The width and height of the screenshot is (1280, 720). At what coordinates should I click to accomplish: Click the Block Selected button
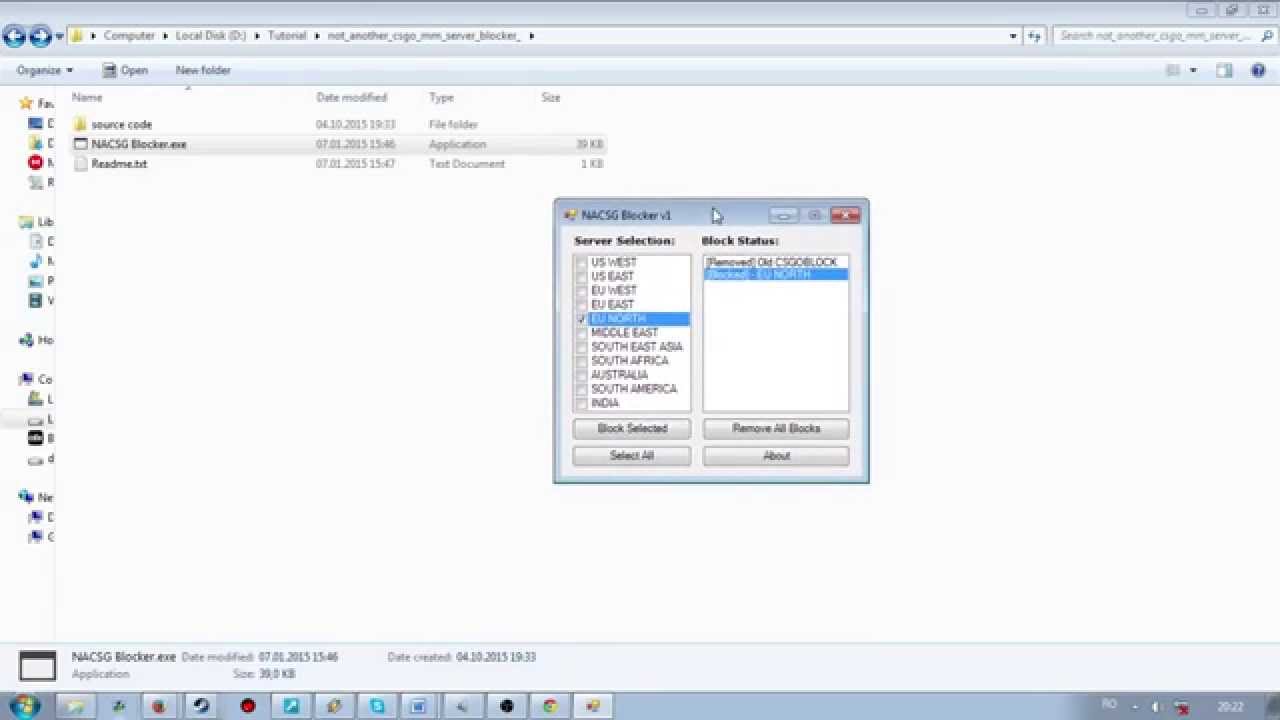[x=632, y=428]
